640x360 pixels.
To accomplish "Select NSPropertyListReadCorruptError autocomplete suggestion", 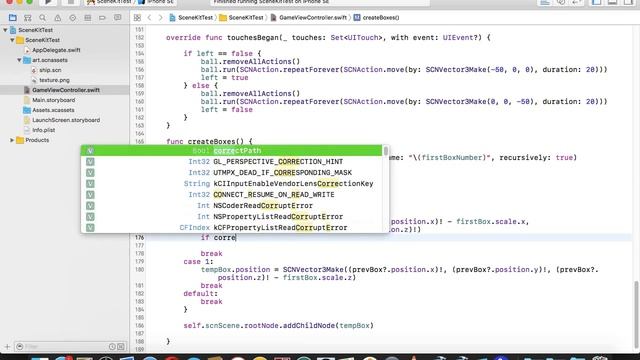I will (x=231, y=217).
